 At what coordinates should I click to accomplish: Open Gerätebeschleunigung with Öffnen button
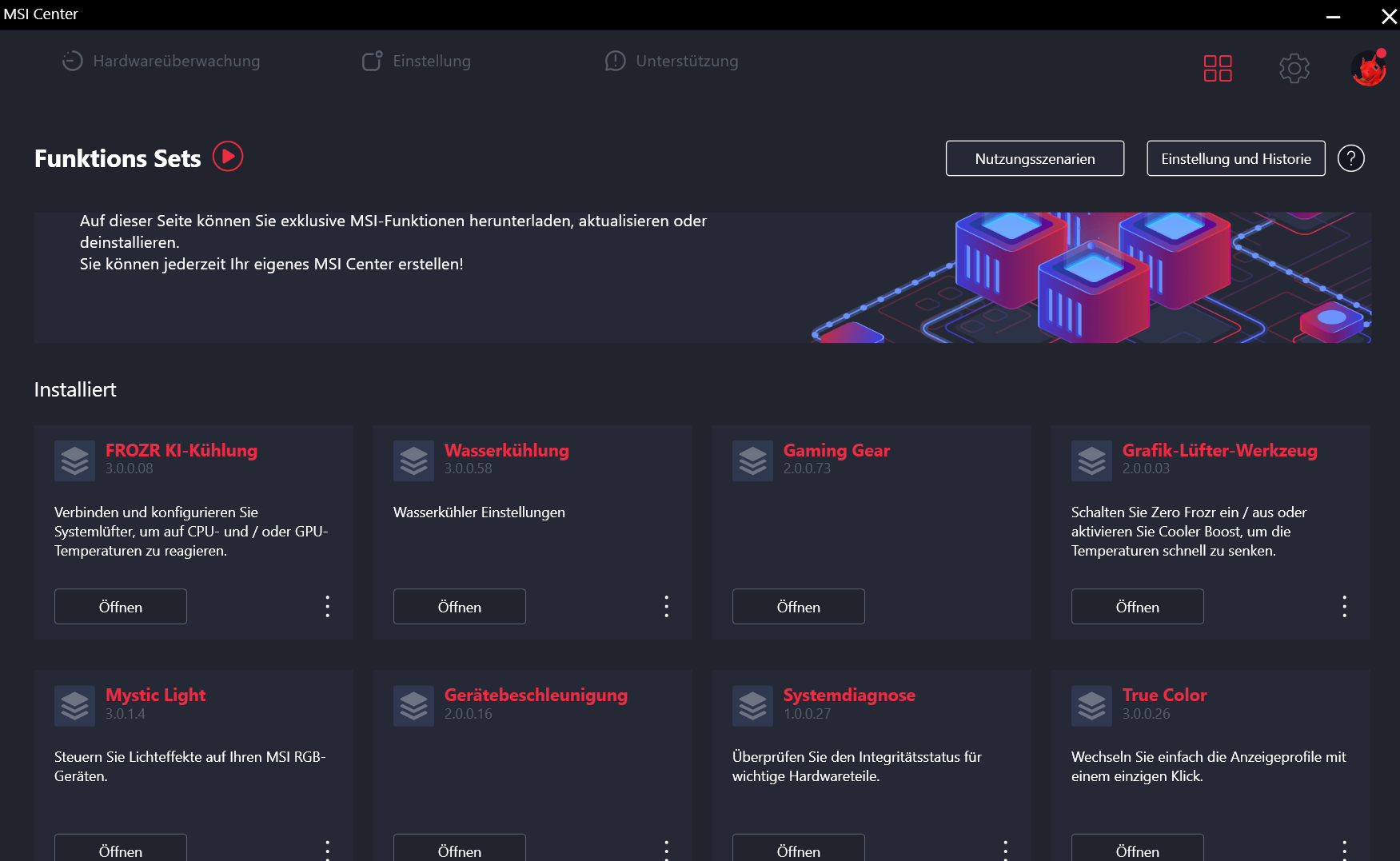[460, 848]
